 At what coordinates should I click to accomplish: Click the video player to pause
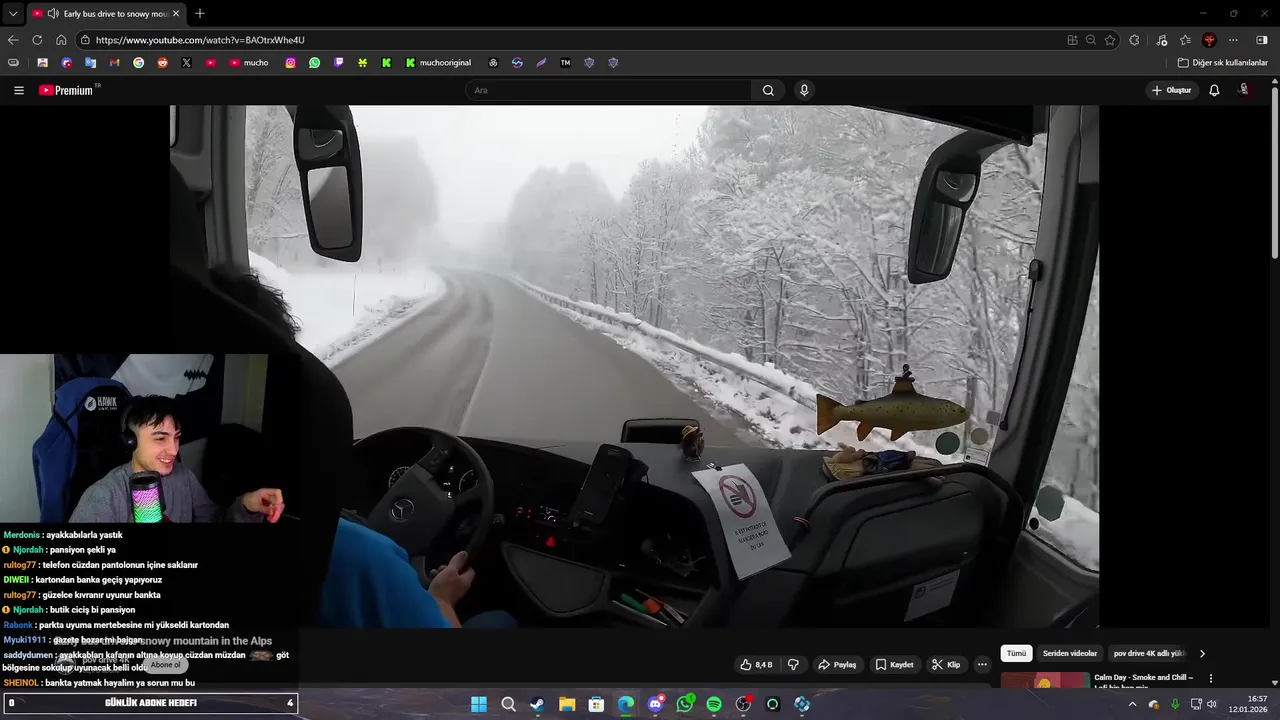click(x=634, y=366)
